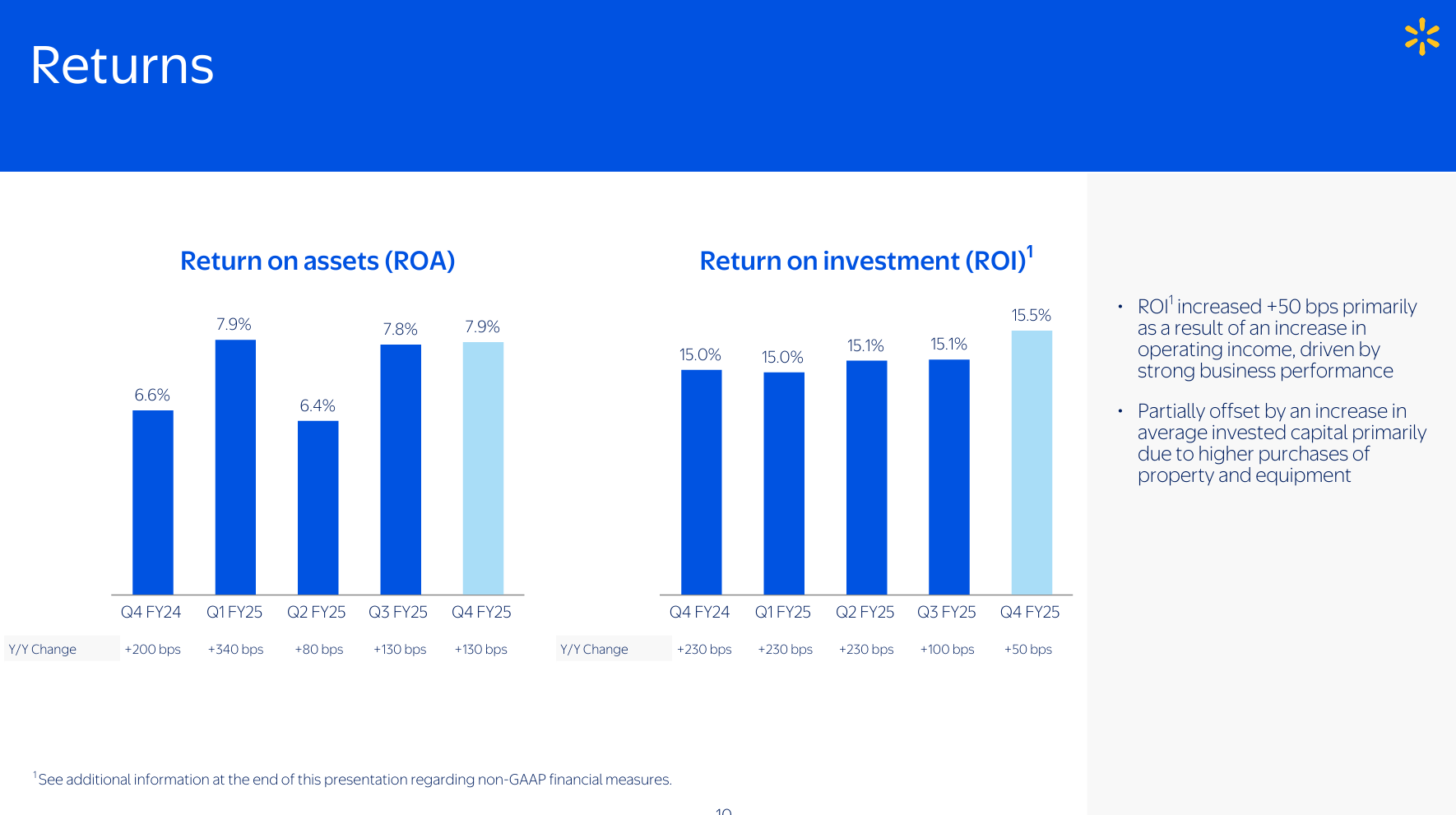Click the light blue Q4 FY25 ROA bar
The width and height of the screenshot is (1456, 815).
(483, 468)
